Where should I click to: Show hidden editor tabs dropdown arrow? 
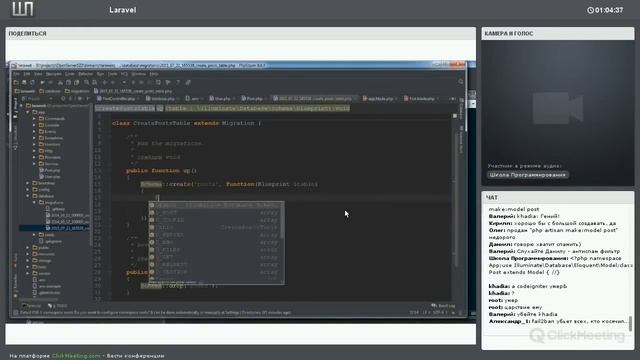point(452,99)
